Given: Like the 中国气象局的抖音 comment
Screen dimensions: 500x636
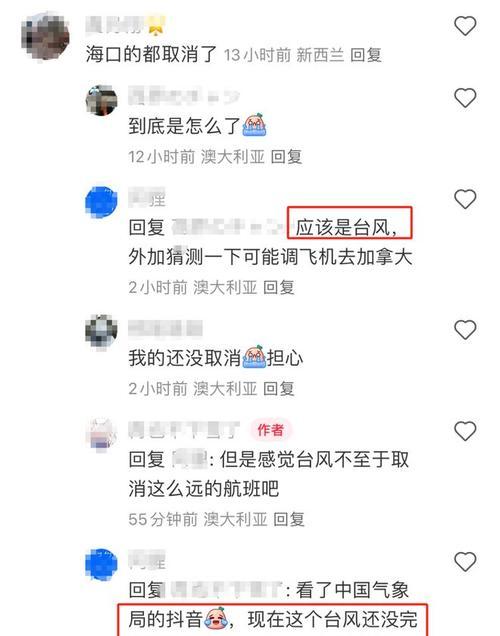Looking at the screenshot, I should (x=465, y=562).
